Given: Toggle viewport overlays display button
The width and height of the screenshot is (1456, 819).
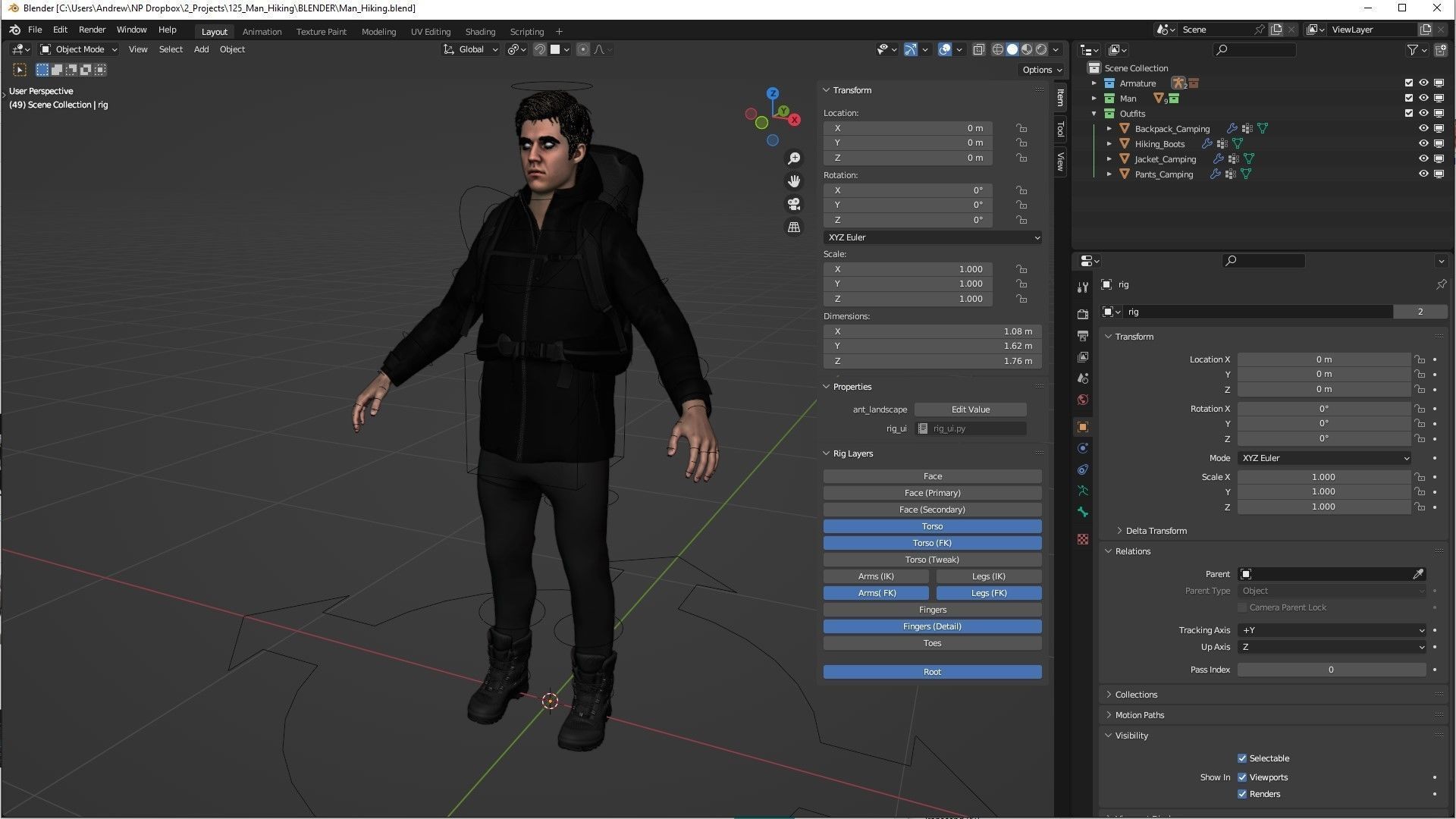Looking at the screenshot, I should pos(945,49).
